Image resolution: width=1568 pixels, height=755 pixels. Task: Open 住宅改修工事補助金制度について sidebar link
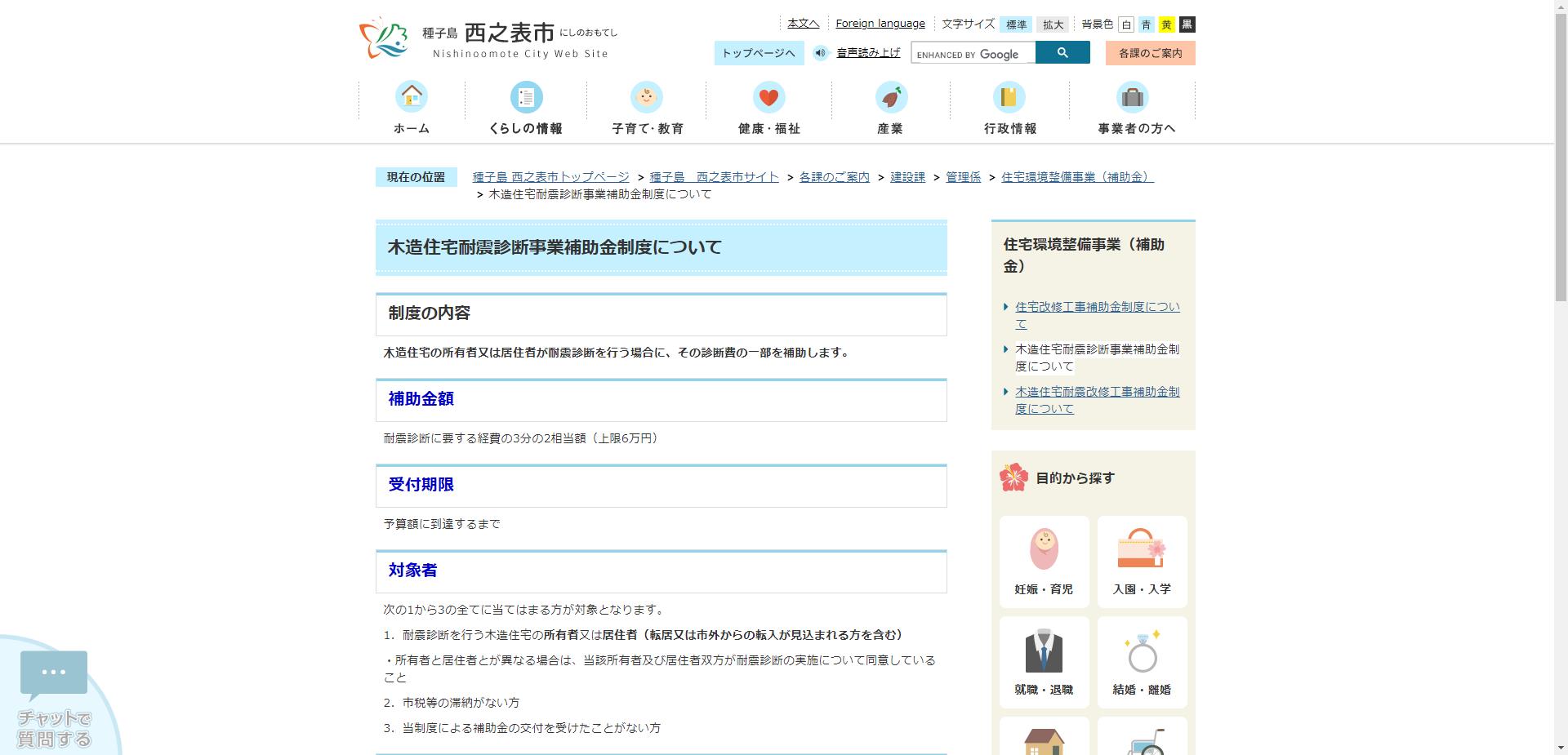(1097, 315)
